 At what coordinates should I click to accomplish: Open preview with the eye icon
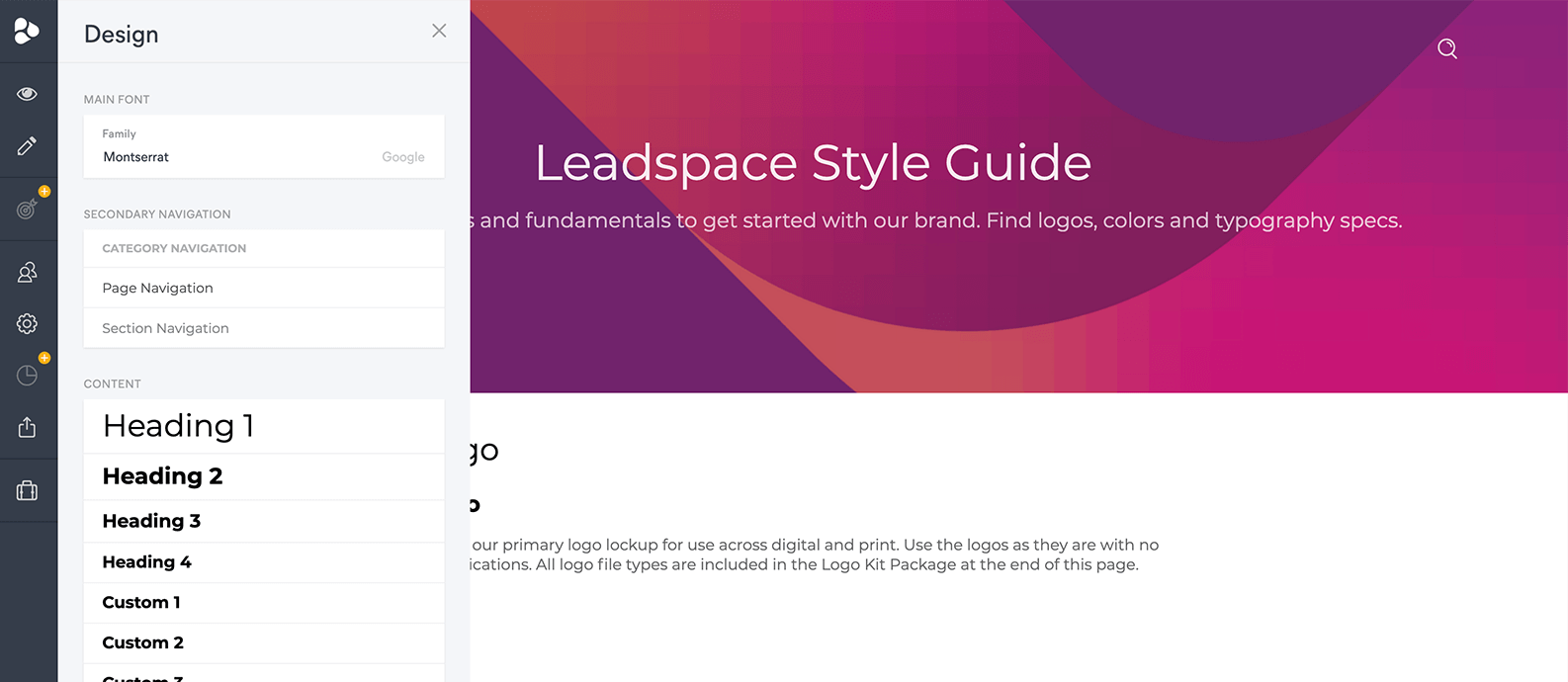click(27, 94)
